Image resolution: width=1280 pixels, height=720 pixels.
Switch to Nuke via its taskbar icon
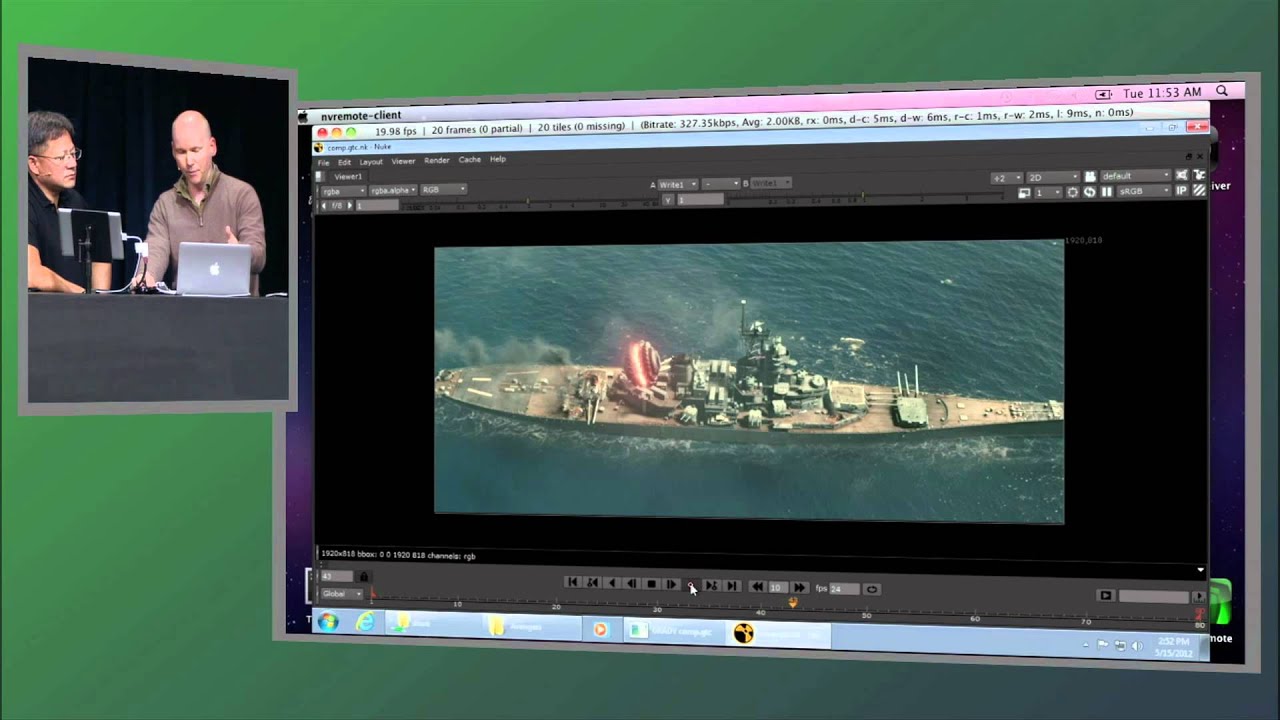point(744,632)
